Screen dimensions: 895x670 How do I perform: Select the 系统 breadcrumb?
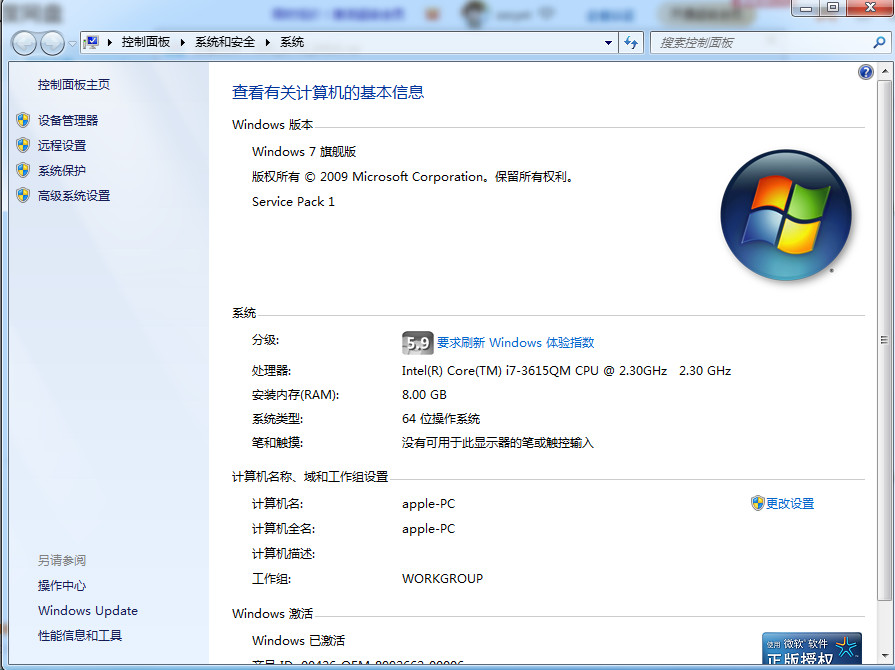pyautogui.click(x=292, y=42)
